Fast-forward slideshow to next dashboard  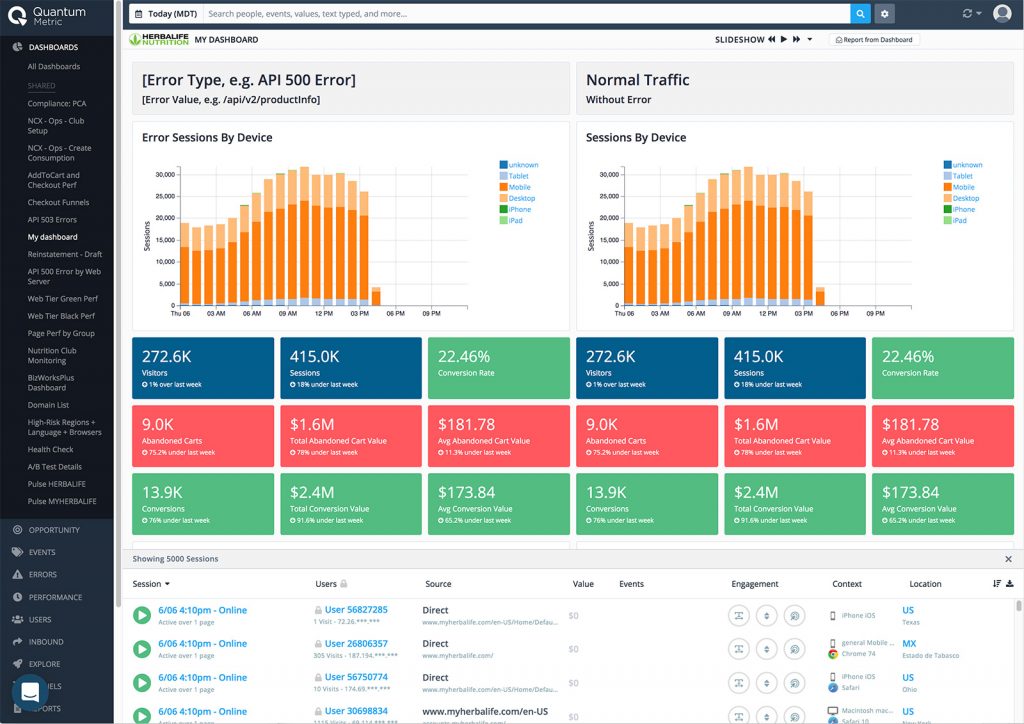tap(796, 39)
